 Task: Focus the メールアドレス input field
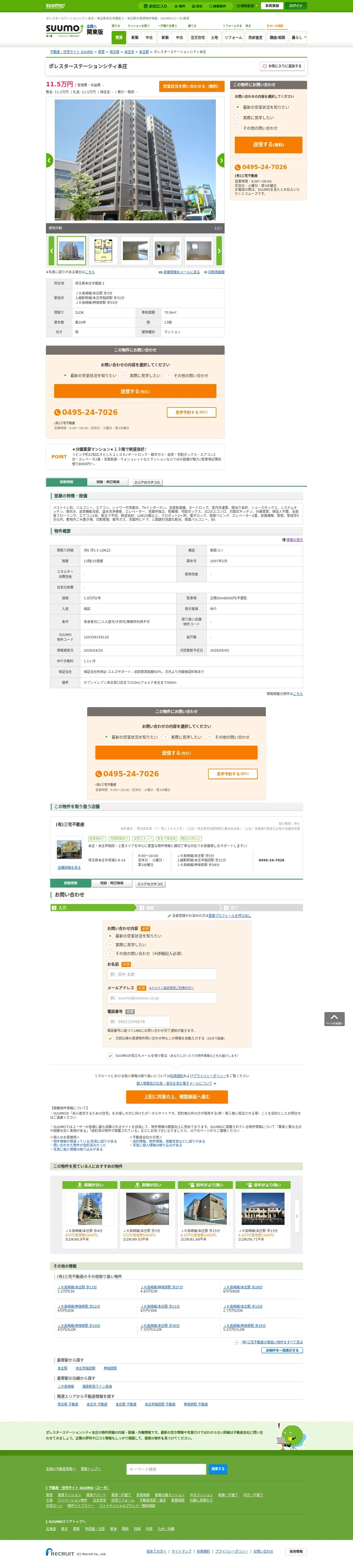click(162, 998)
